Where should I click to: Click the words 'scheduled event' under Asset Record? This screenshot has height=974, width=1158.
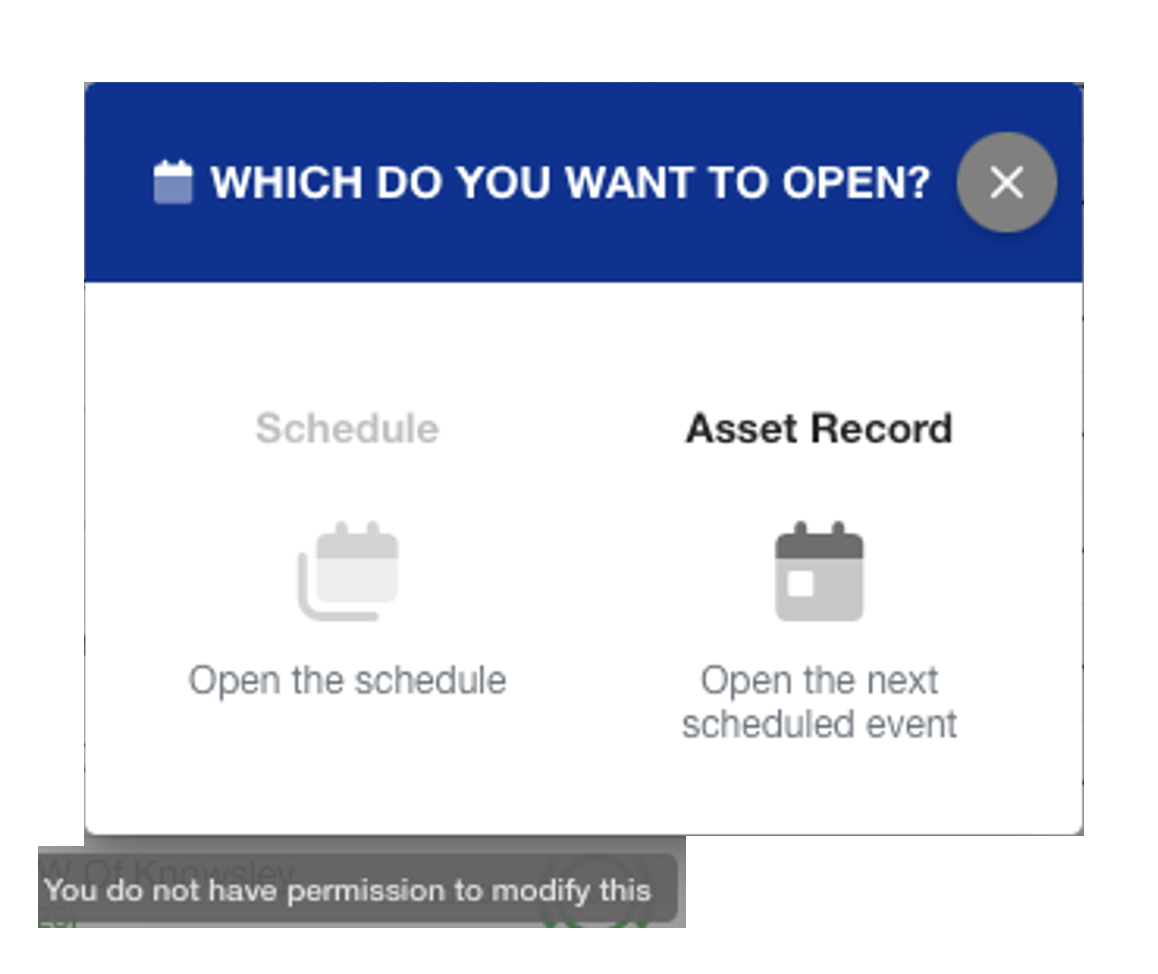click(x=819, y=724)
